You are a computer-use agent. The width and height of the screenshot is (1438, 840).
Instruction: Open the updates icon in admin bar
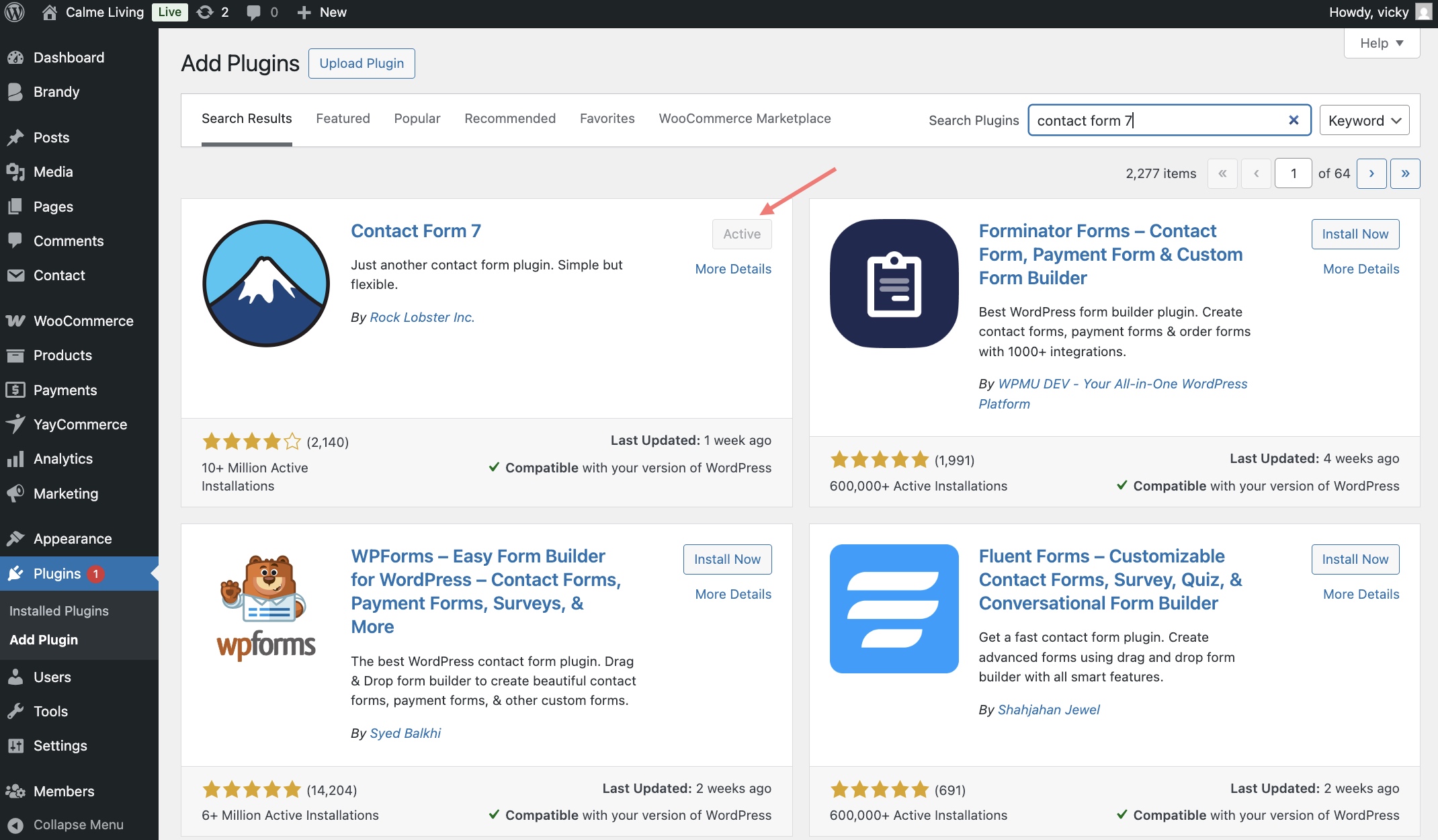click(x=206, y=12)
